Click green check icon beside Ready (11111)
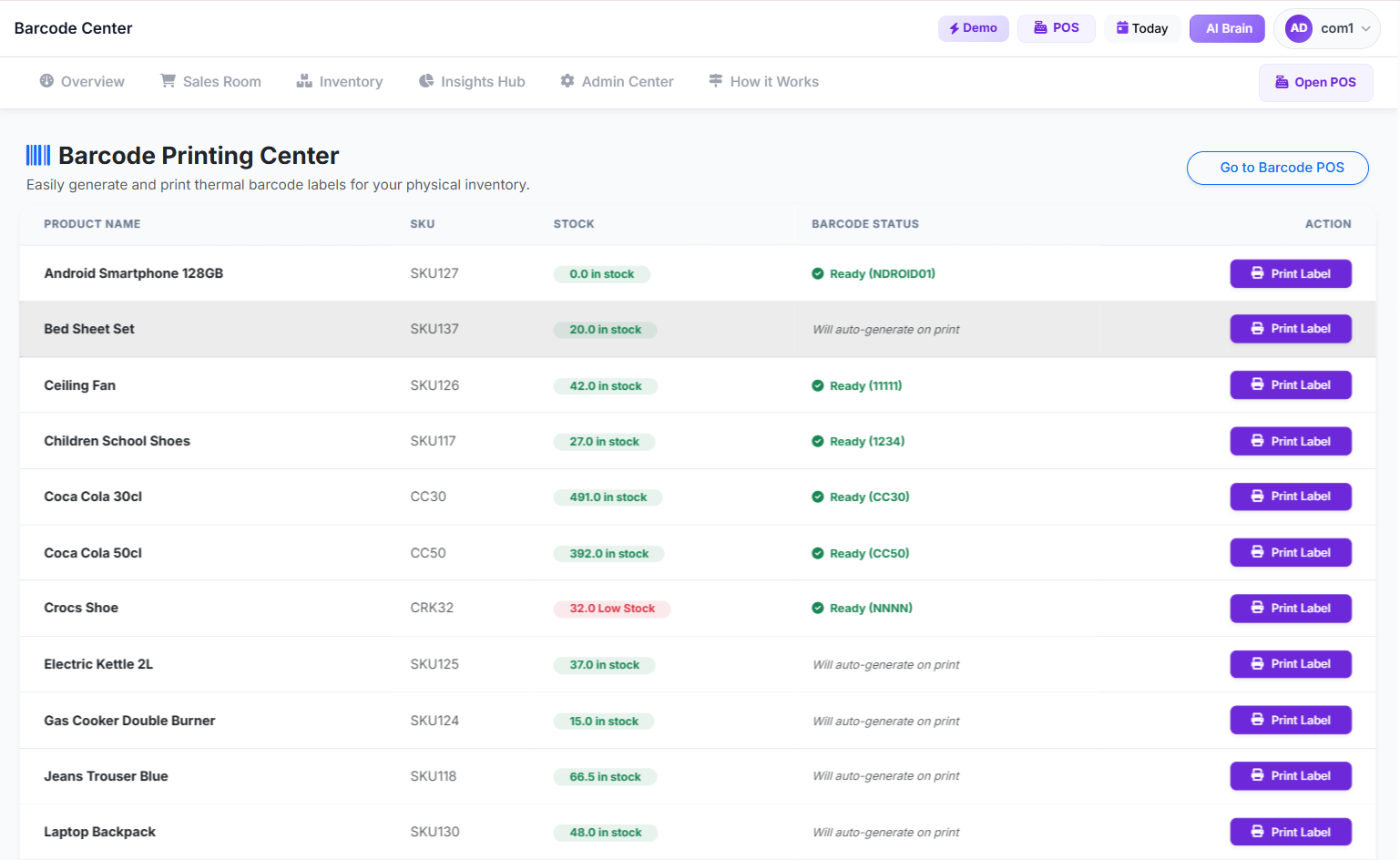This screenshot has width=1400, height=860. (x=818, y=385)
